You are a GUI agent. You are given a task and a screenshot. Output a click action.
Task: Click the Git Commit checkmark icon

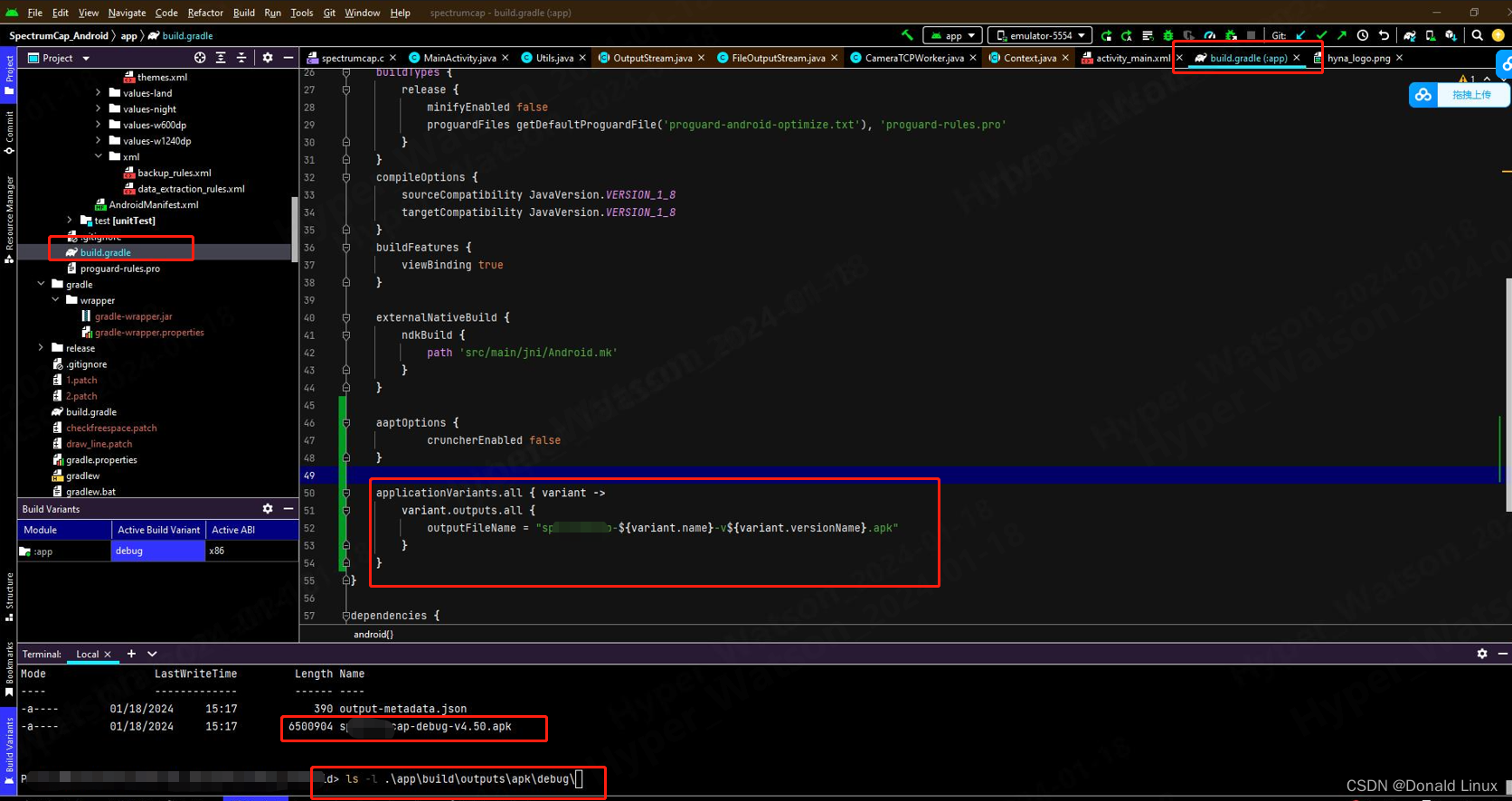click(x=1321, y=35)
